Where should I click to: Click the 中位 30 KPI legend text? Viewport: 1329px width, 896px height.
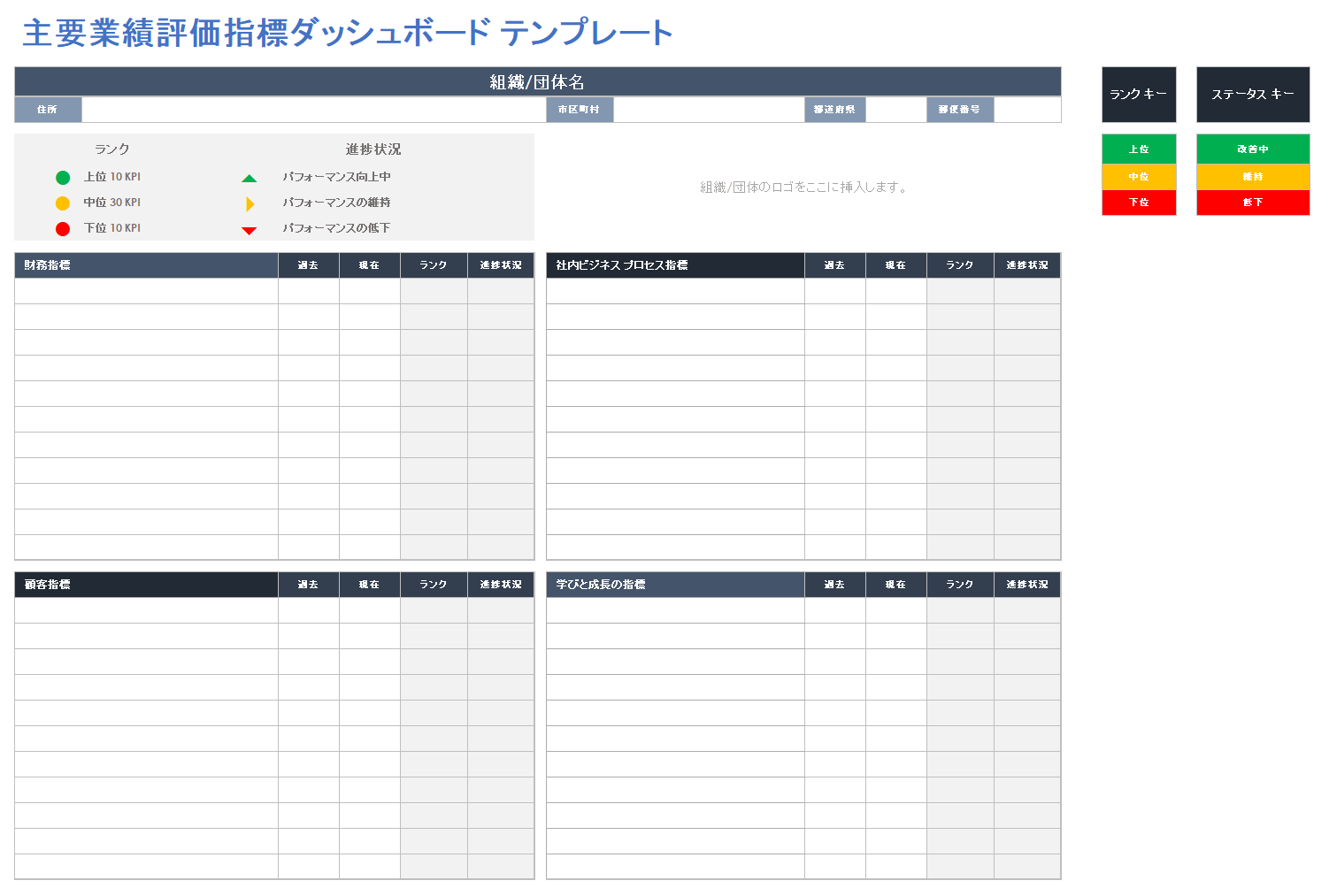[112, 203]
